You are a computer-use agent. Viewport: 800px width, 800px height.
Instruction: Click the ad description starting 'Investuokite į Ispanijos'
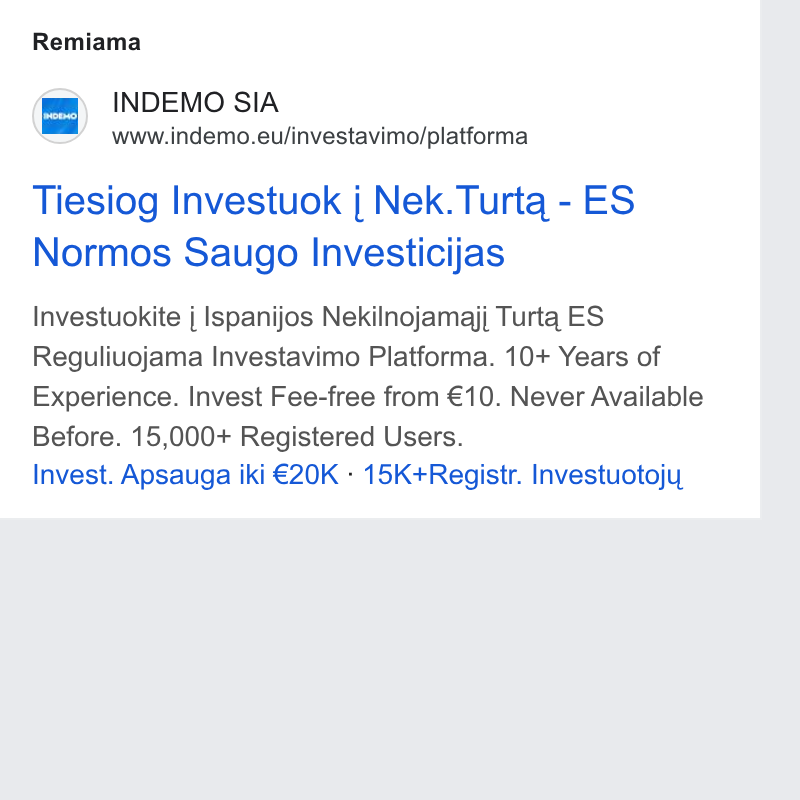point(368,377)
